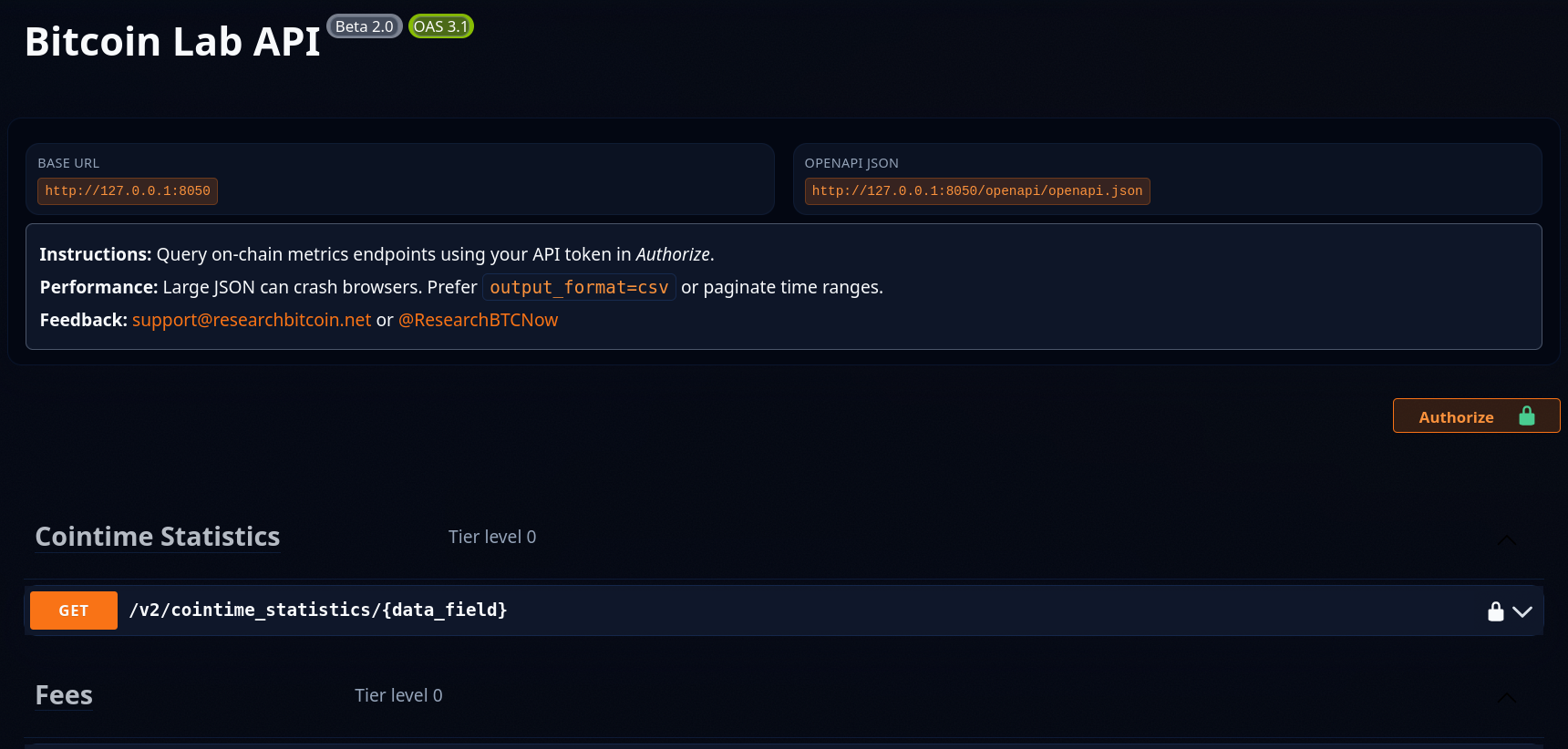Open the /v2/cointime_statistics/{data_field} endpoint path
The image size is (1568, 749).
coord(318,610)
